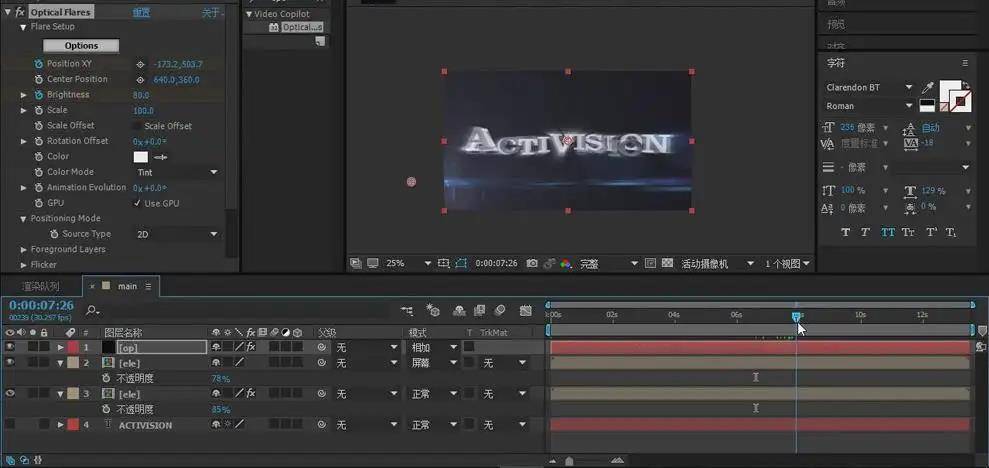Toggle the Color property stopwatch

(38, 156)
